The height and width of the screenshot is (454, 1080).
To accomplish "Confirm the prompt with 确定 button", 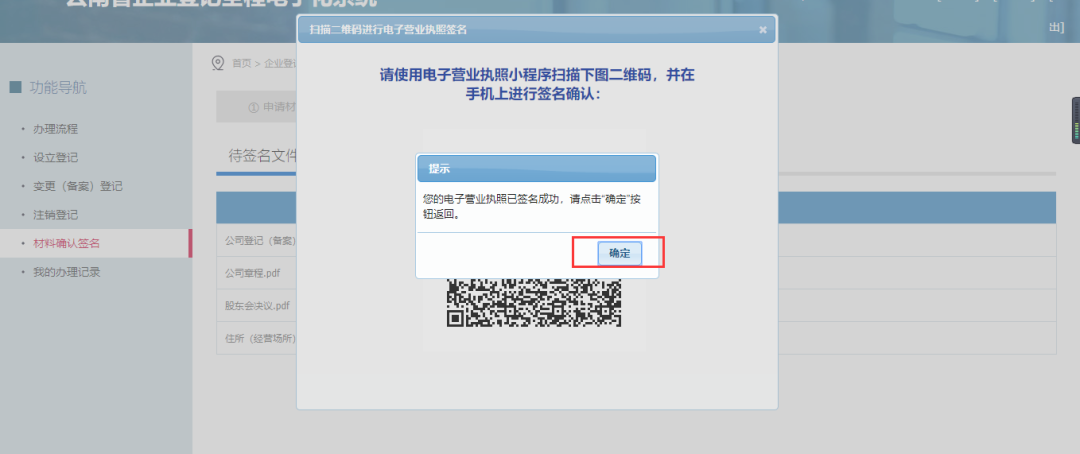I will (619, 253).
